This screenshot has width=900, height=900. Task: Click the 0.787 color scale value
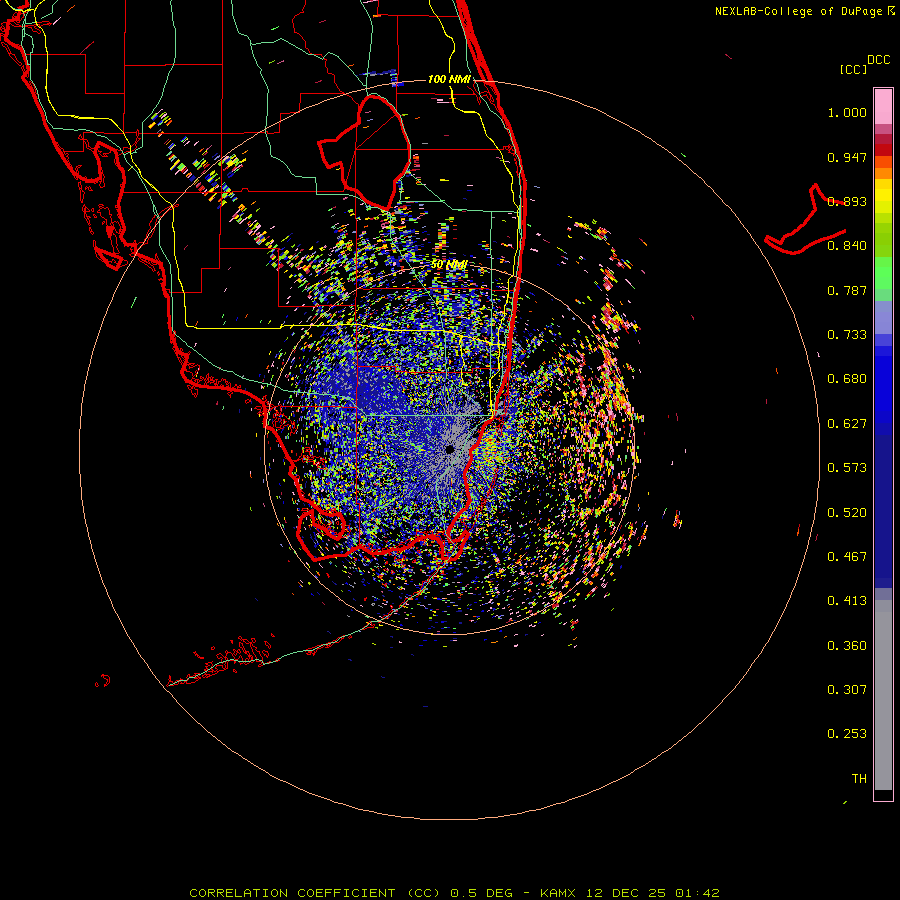coord(847,290)
